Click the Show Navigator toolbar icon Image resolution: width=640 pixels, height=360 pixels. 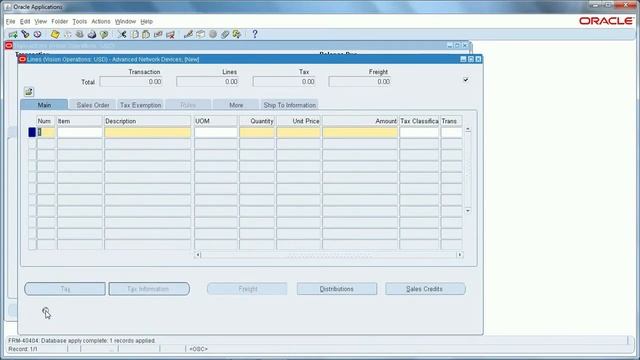point(38,35)
